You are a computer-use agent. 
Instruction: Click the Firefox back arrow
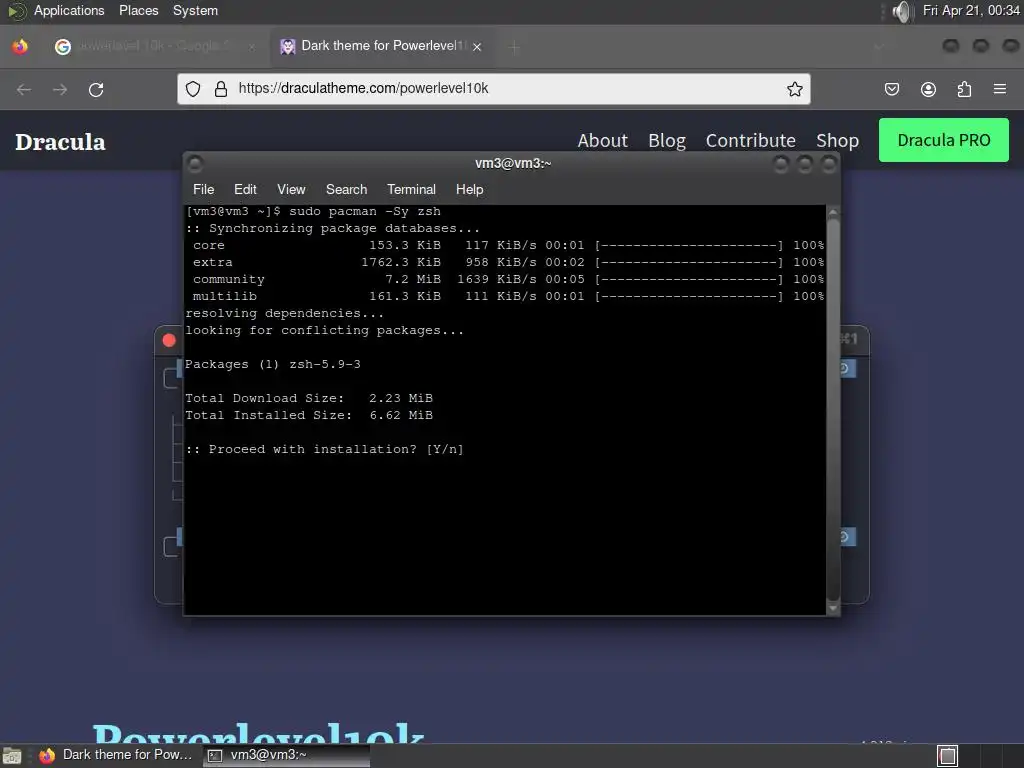pyautogui.click(x=24, y=89)
